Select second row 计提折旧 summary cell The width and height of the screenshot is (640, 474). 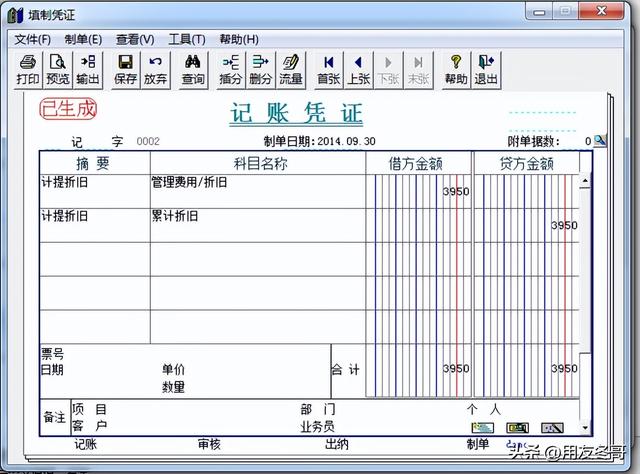coord(95,225)
